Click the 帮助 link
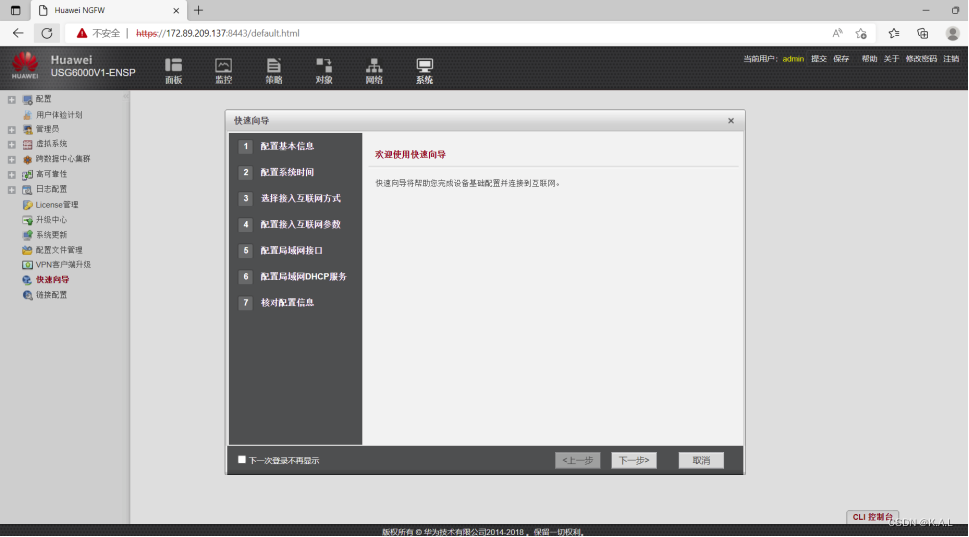This screenshot has height=537, width=969. [870, 59]
